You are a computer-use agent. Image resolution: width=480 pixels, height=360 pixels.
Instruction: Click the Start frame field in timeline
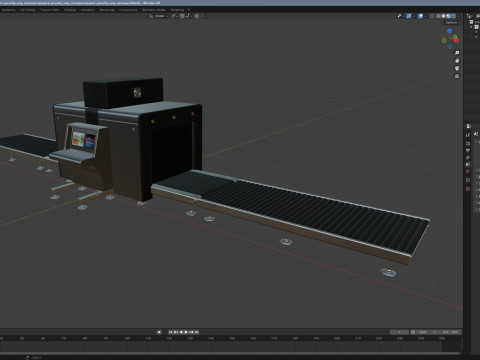click(x=427, y=332)
